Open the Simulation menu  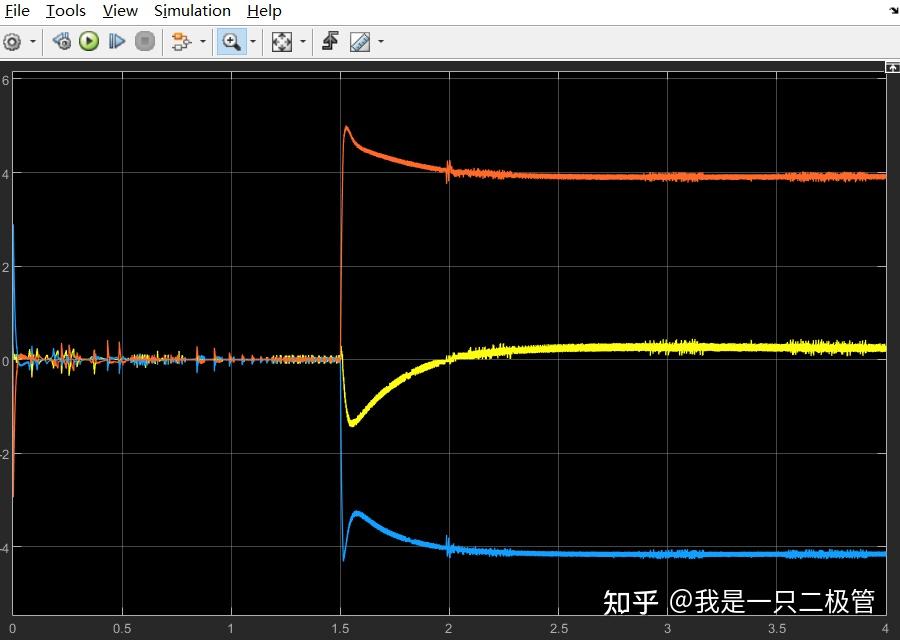pos(192,11)
